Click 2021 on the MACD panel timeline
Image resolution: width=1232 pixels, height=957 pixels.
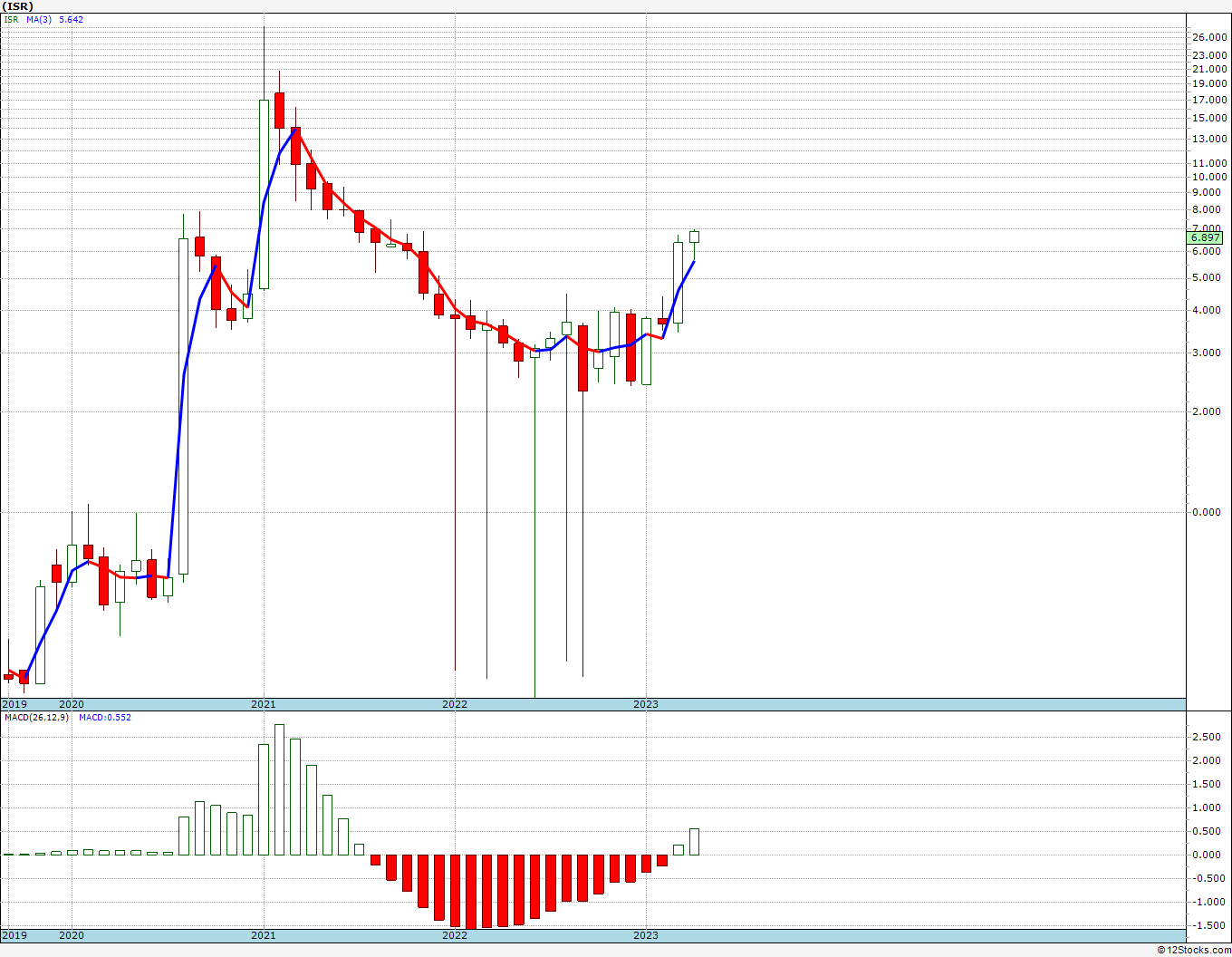(x=264, y=935)
